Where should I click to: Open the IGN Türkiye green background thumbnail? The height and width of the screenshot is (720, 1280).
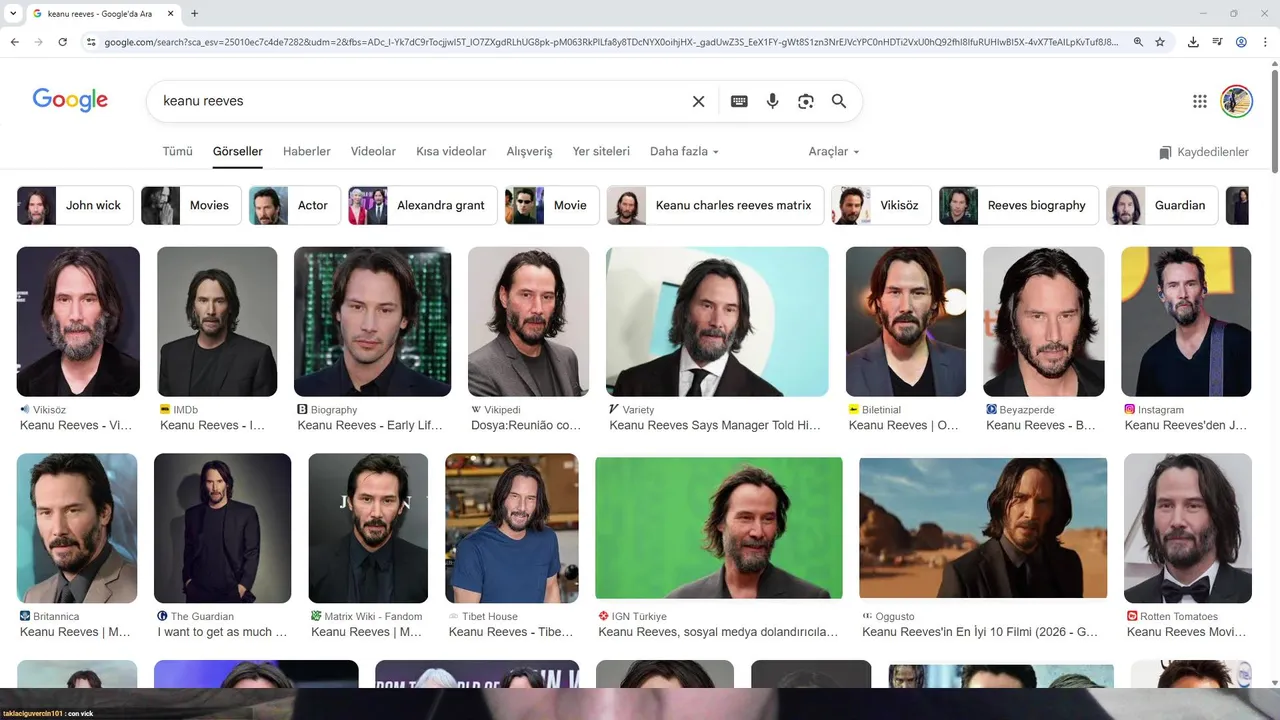(719, 528)
